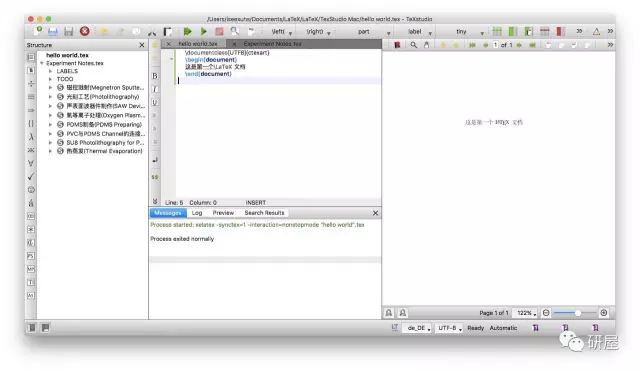Click the green Build & View button
This screenshot has width=640, height=371.
click(x=187, y=31)
